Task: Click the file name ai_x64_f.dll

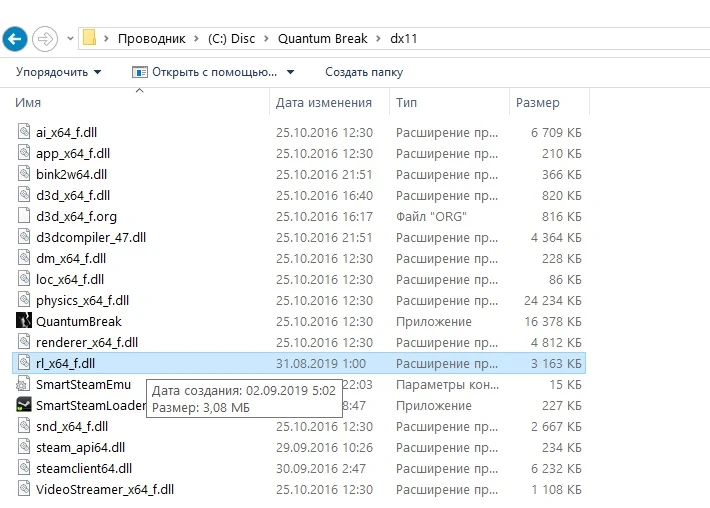Action: pyautogui.click(x=67, y=133)
